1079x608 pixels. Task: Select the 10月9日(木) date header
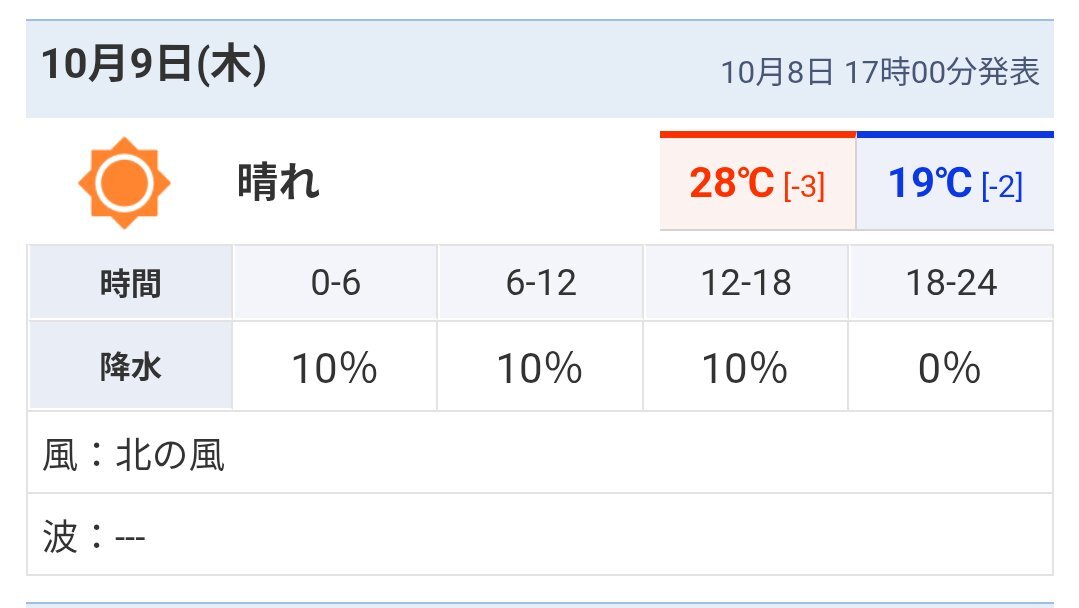[153, 68]
